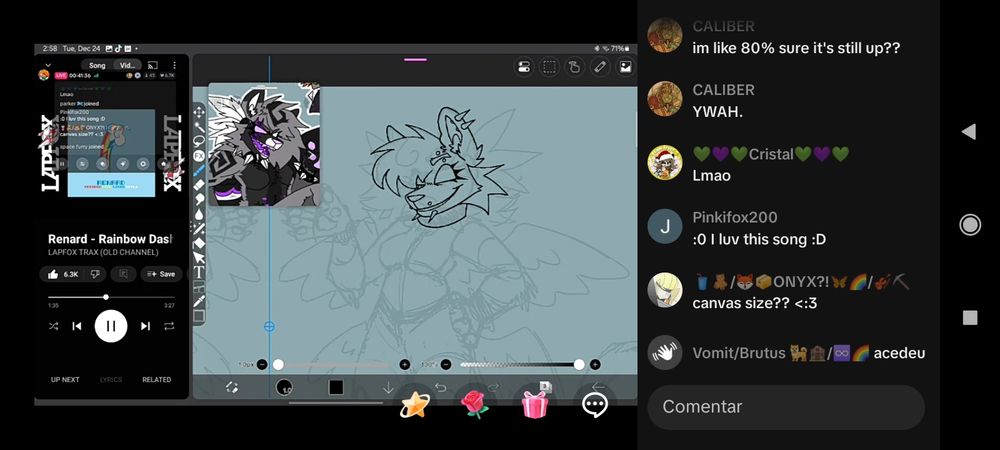Decrease brush opacity with minus button
The image size is (1000, 450).
click(446, 365)
